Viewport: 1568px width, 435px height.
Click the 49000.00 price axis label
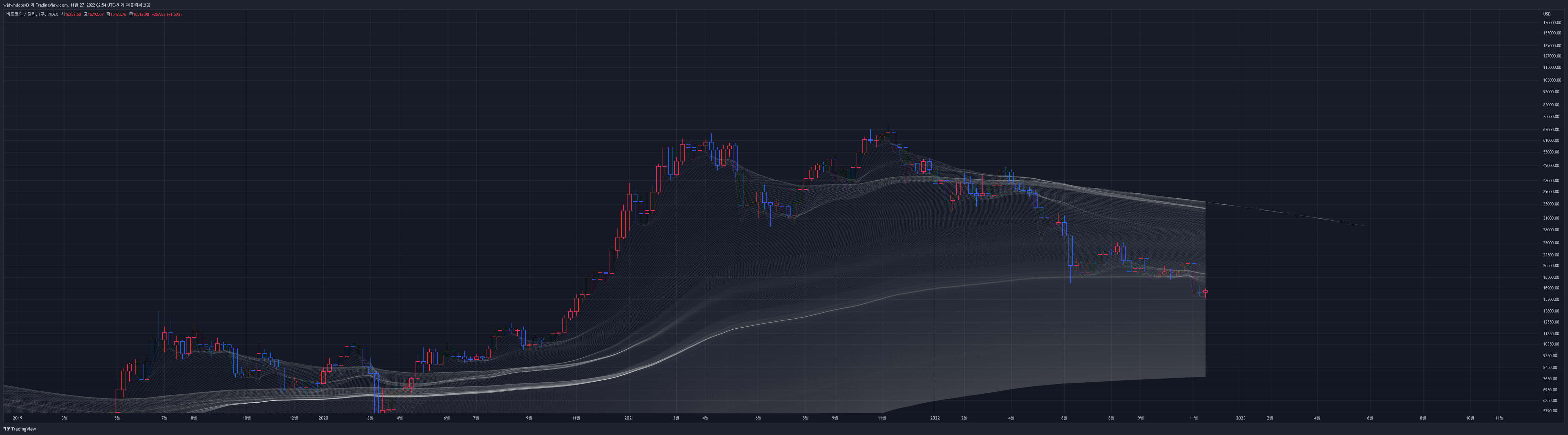coord(1551,166)
